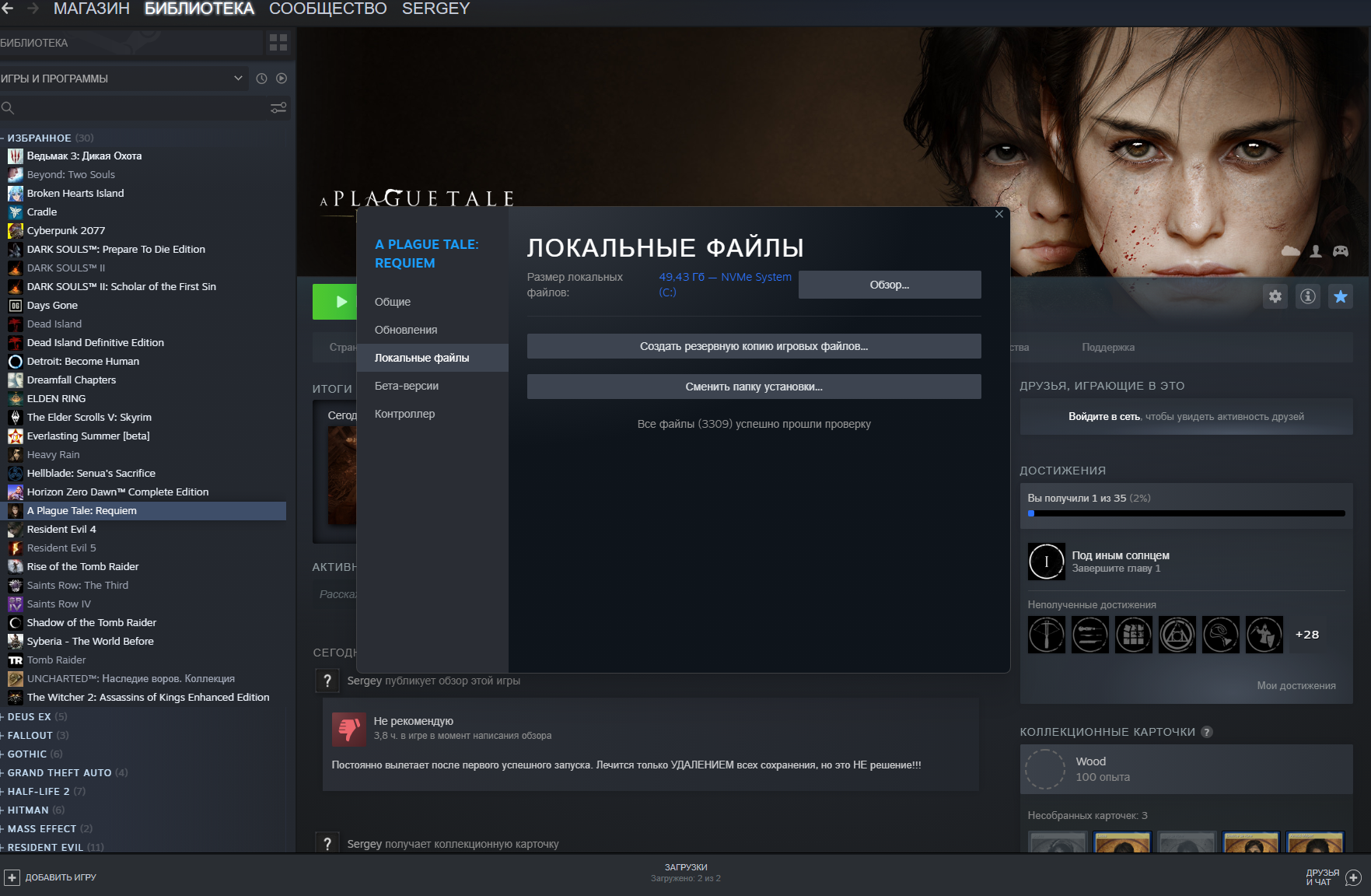The height and width of the screenshot is (896, 1371).
Task: Click 'Войдите в сеть' link
Action: [x=1104, y=417]
